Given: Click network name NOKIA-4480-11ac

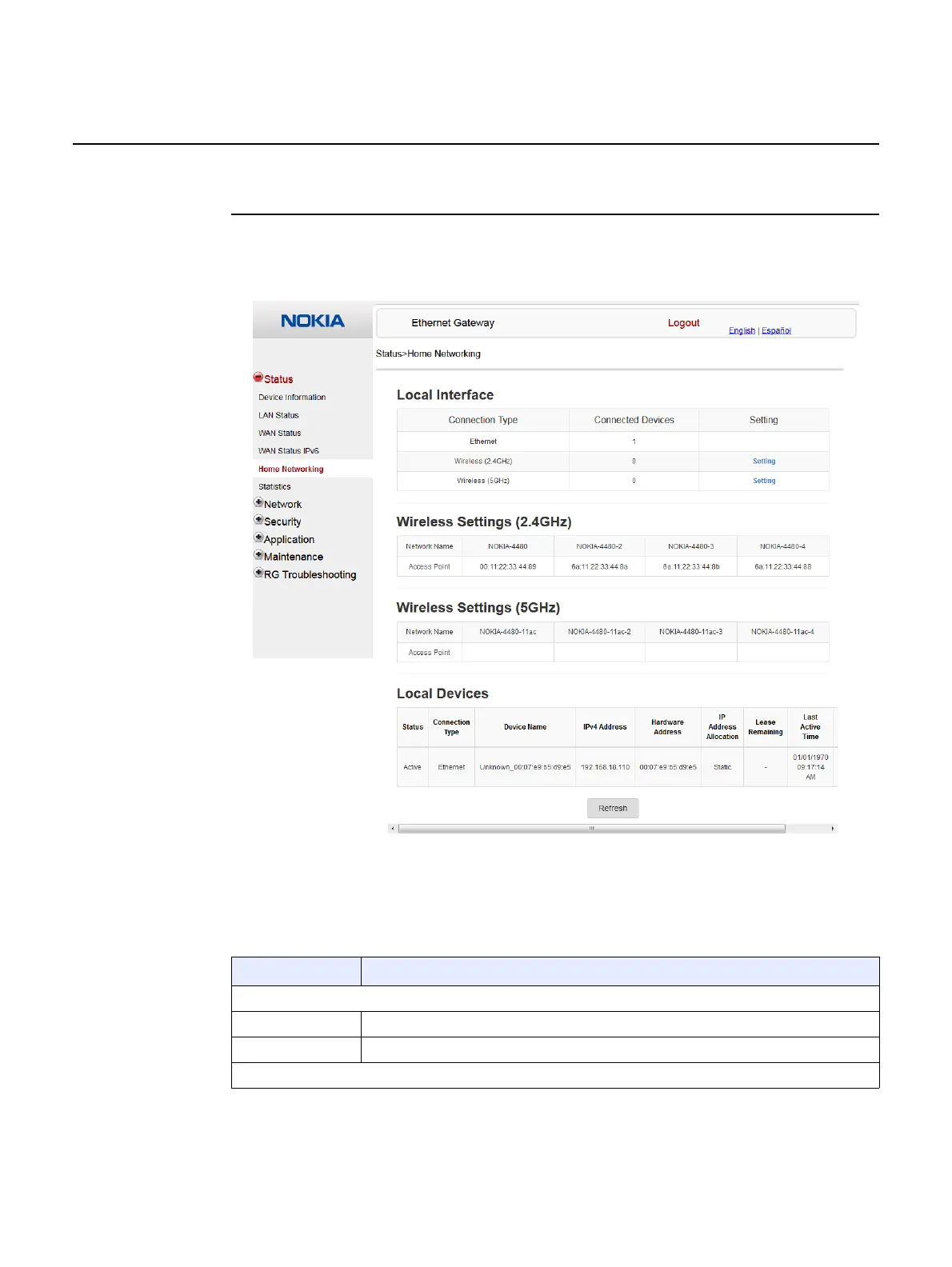Looking at the screenshot, I should click(508, 632).
